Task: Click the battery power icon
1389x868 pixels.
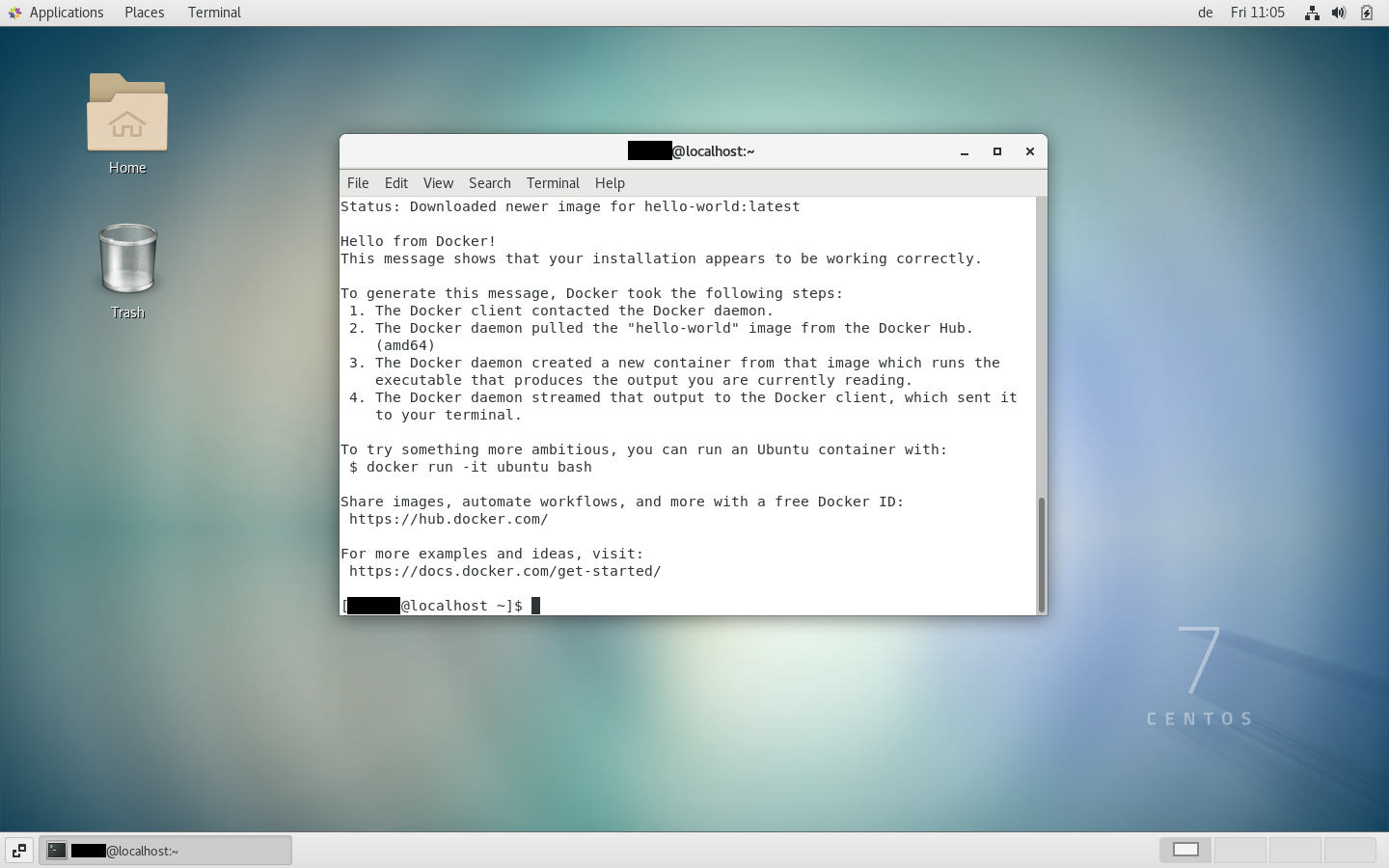Action: point(1366,13)
